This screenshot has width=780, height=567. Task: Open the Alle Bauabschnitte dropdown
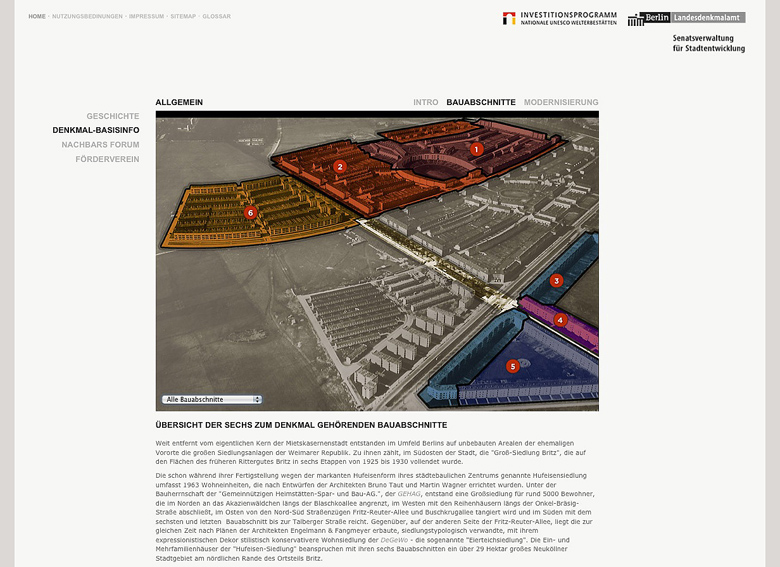(212, 399)
